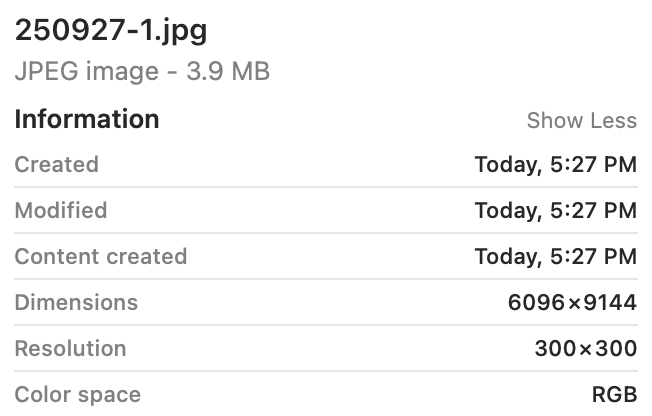The height and width of the screenshot is (416, 652).
Task: Select the file name 250927-1.jpg
Action: (111, 30)
